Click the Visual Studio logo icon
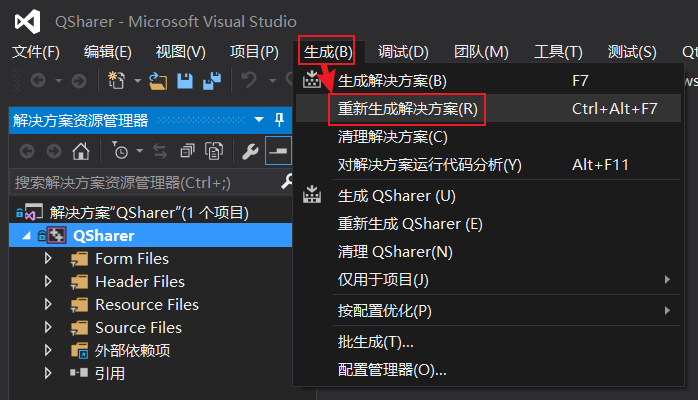Screen dimensions: 698x400 pos(28,21)
